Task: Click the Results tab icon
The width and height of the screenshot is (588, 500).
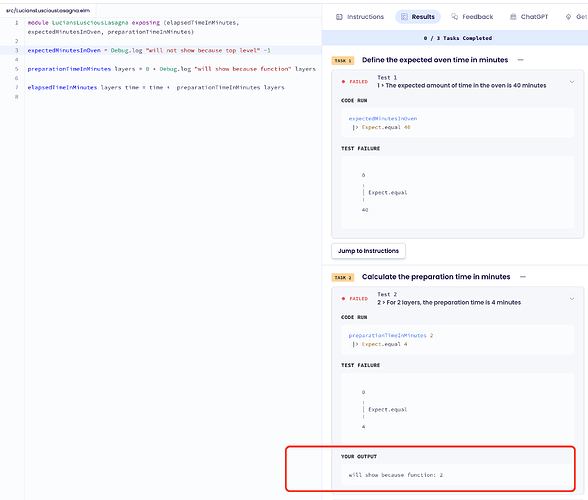Action: click(404, 17)
